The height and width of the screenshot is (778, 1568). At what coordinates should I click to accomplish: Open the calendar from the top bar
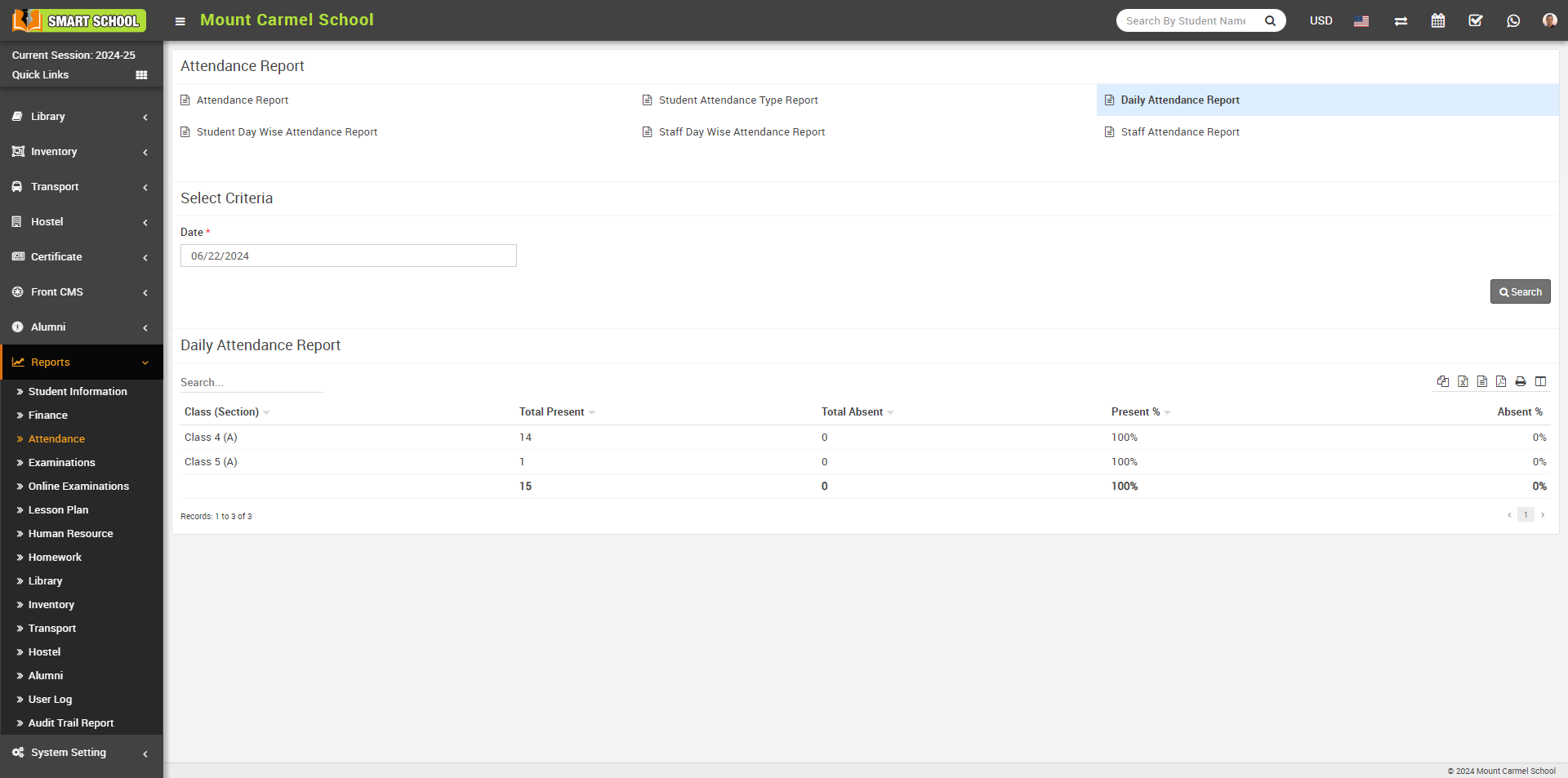1438,20
